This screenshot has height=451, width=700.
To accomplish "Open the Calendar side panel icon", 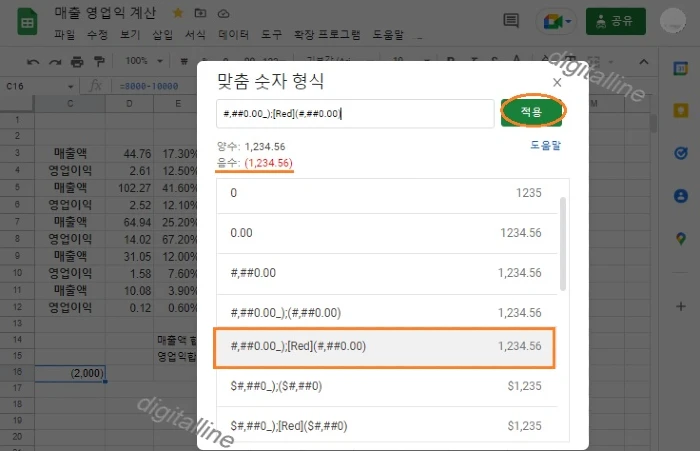I will [680, 68].
